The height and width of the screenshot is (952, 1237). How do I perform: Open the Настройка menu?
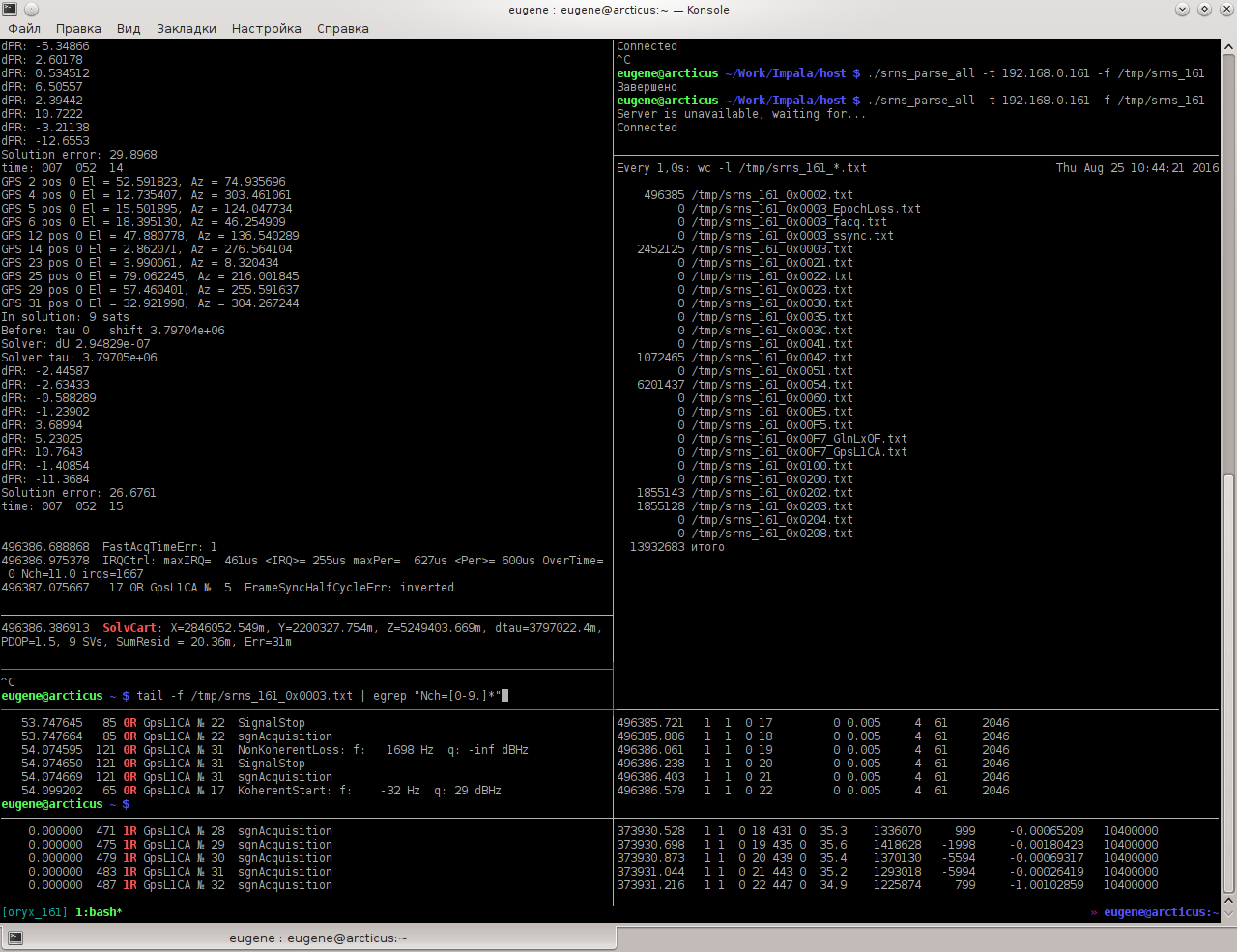pos(266,29)
